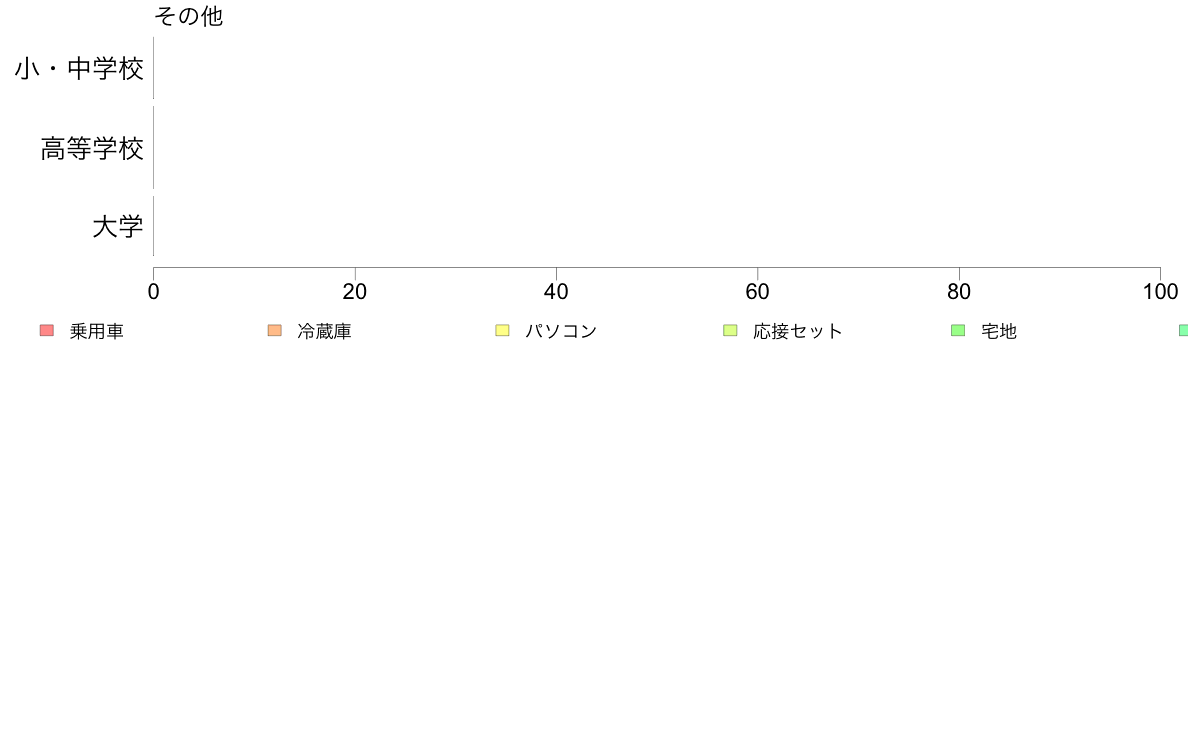Click the red 乗用車 legend swatch

[46, 331]
